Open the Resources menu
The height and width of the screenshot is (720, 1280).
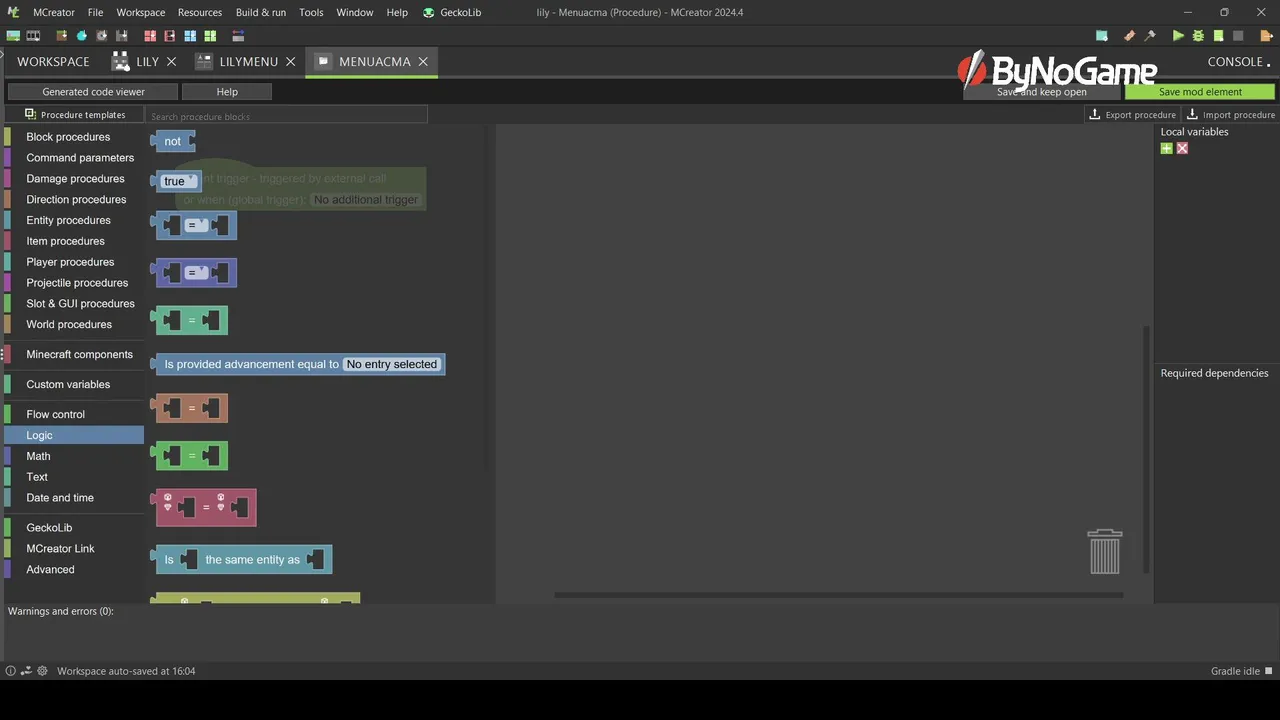[200, 12]
